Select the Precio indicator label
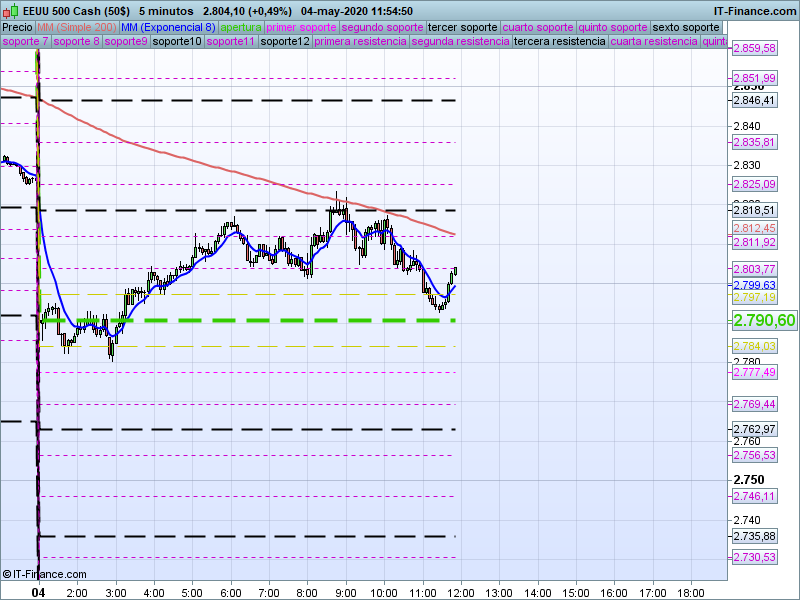800x600 pixels. 17,27
